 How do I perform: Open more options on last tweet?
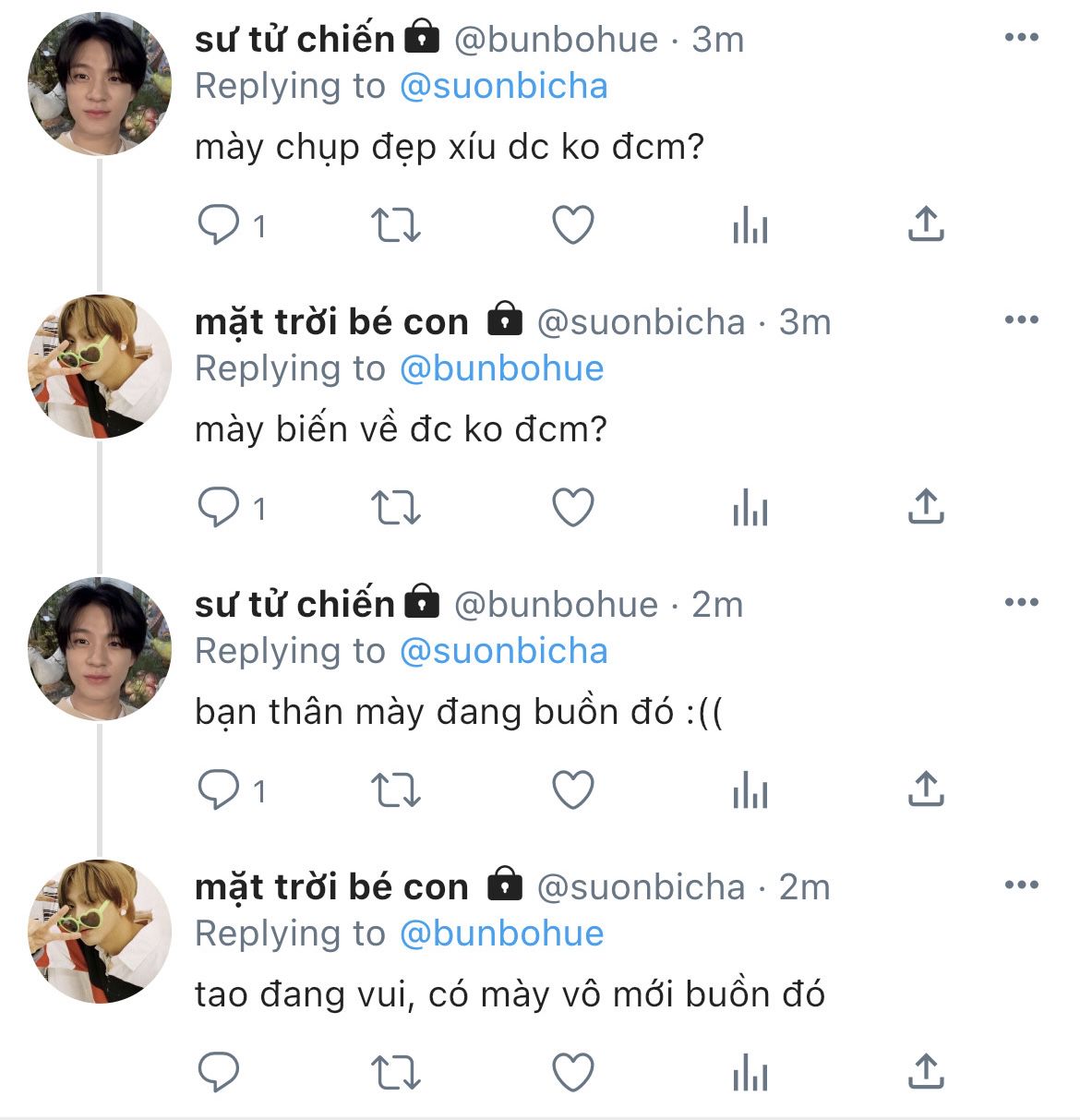click(1021, 885)
